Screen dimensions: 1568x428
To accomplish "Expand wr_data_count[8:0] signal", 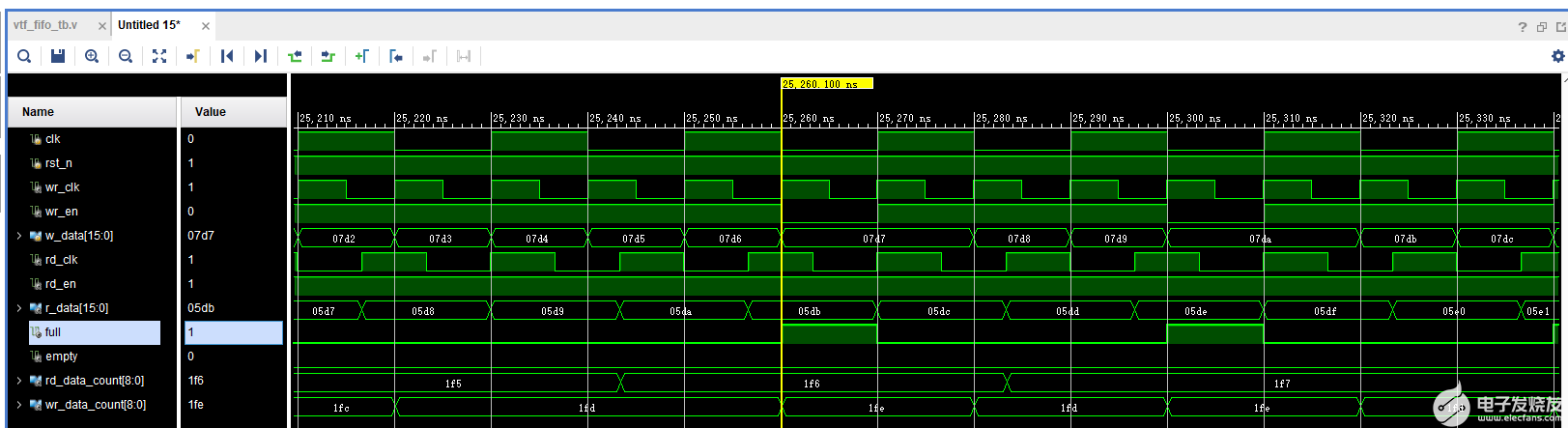I will click(19, 405).
